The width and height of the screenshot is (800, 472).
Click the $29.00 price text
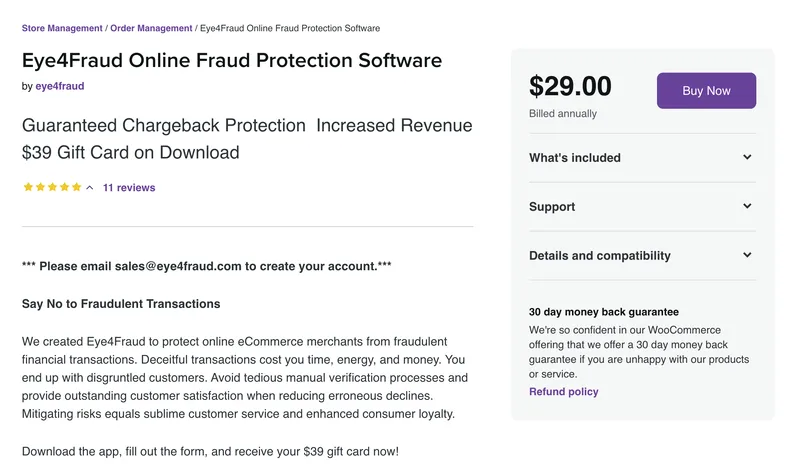(570, 86)
